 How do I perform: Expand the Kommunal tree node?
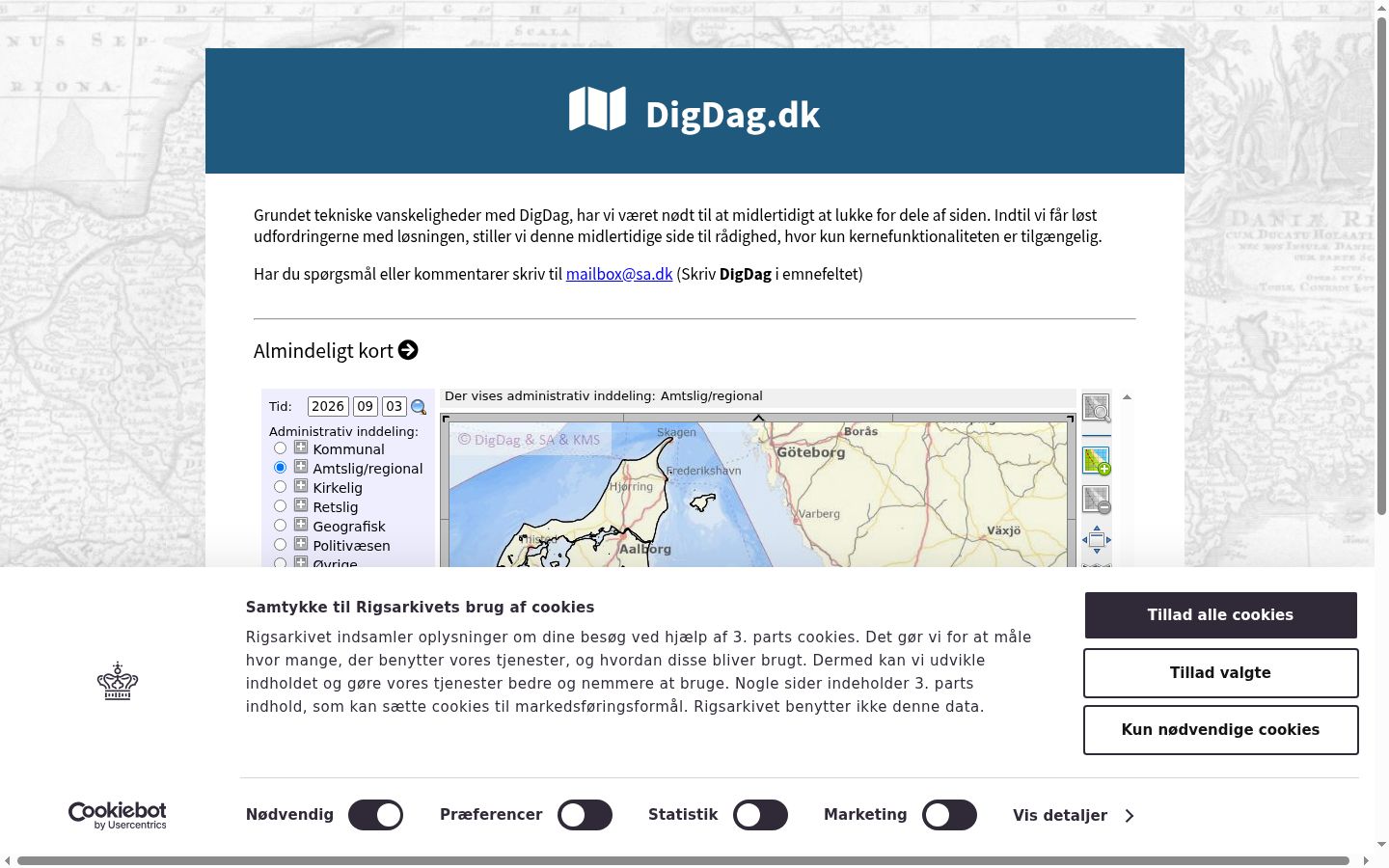coord(301,448)
